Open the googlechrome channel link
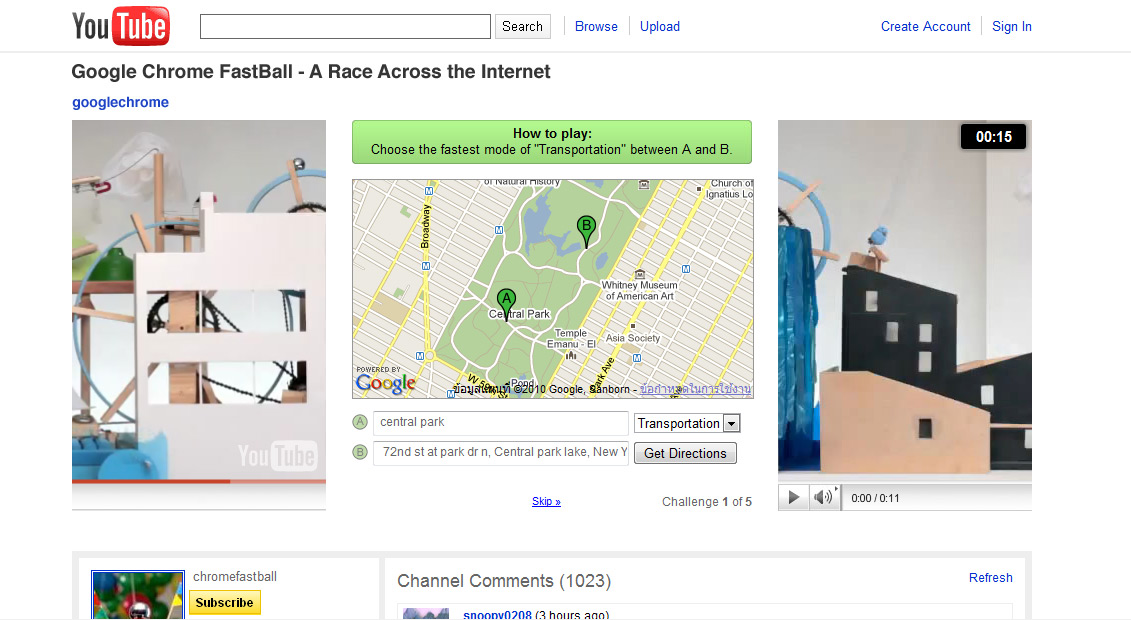 (x=120, y=102)
